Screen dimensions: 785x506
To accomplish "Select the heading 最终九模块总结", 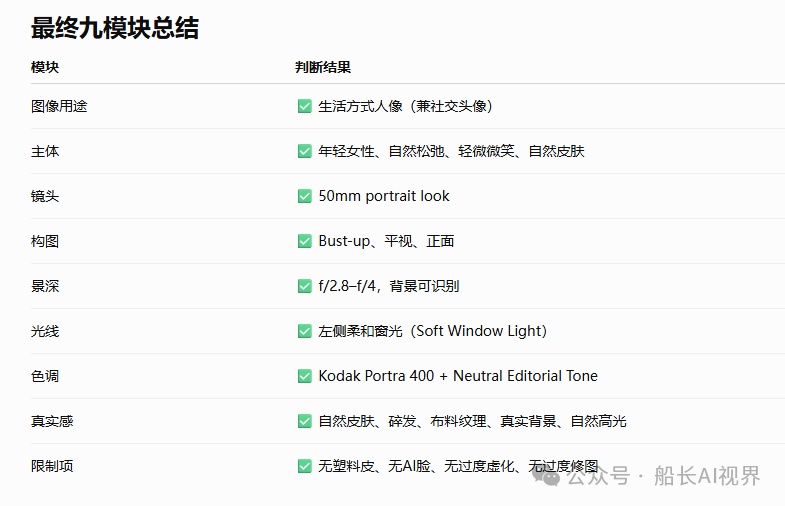I will (x=115, y=28).
